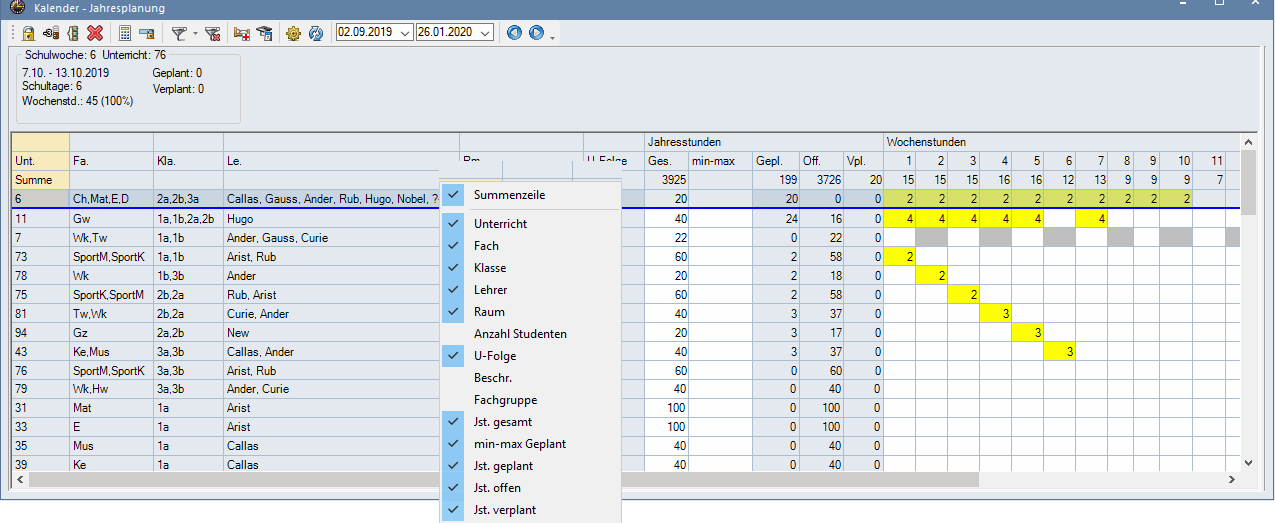1275x523 pixels.
Task: Click the green column icon beside red X
Action: click(72, 33)
